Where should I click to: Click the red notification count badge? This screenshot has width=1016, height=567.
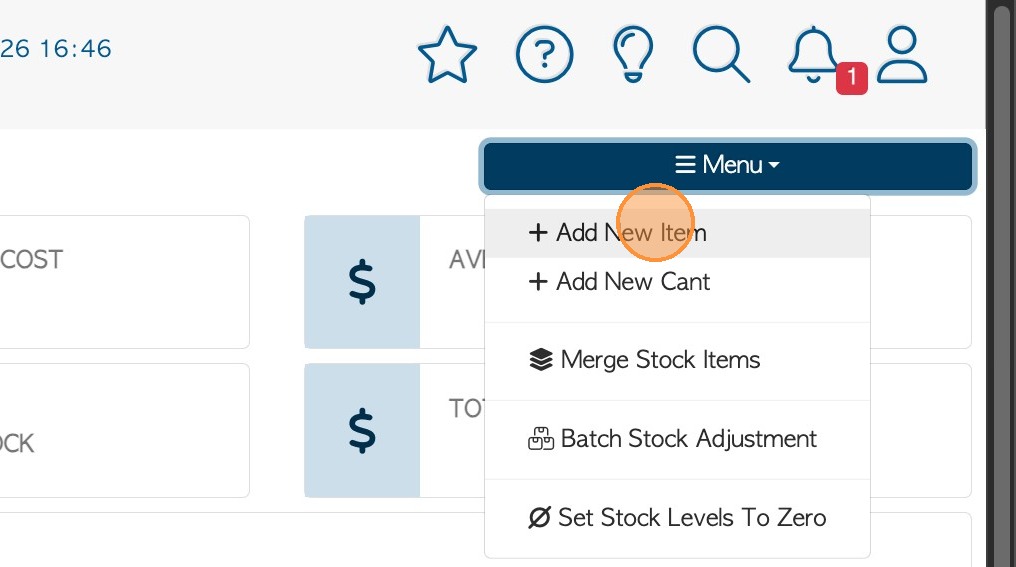pos(851,77)
